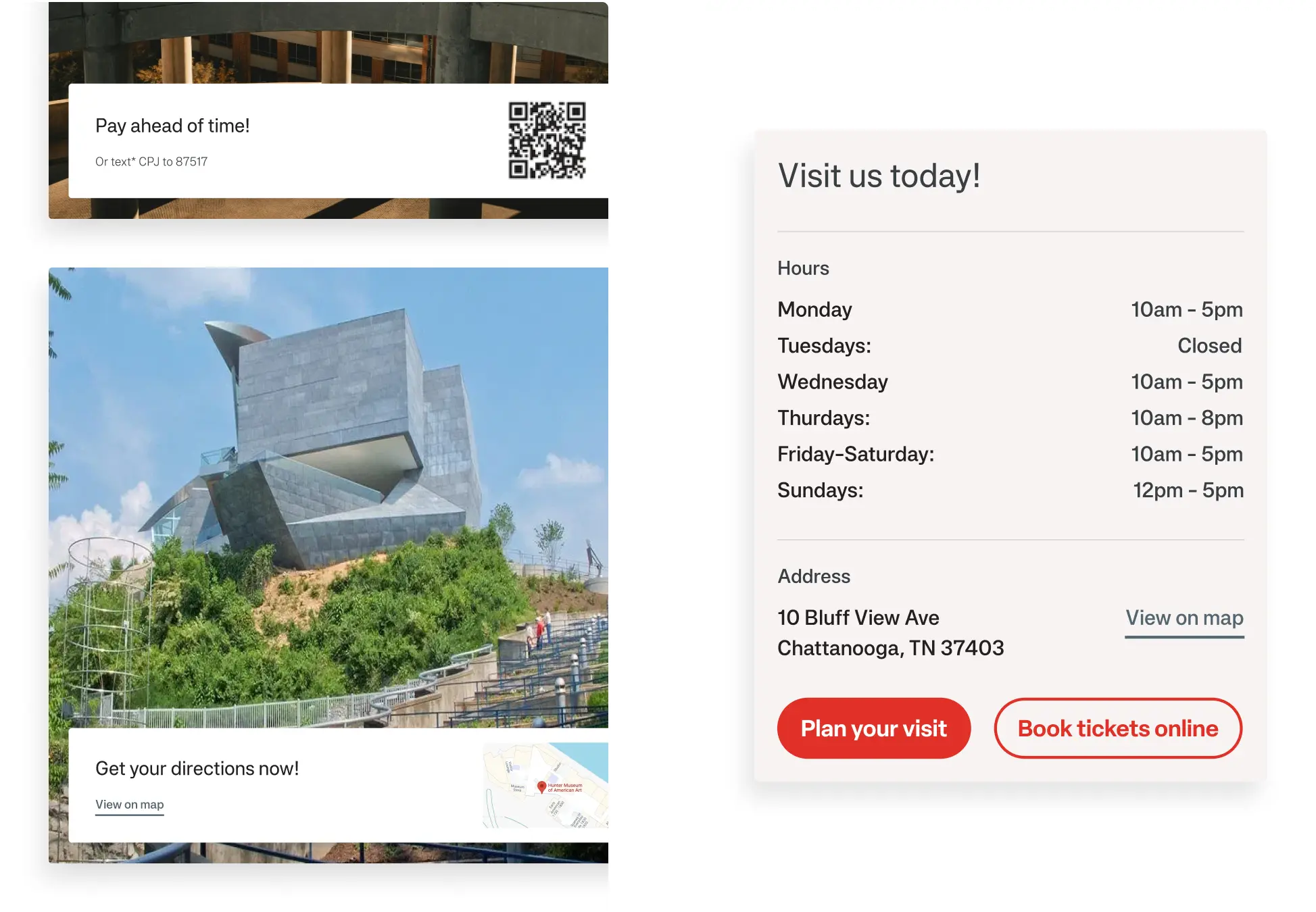Click the QR code image
1316x912 pixels.
point(547,140)
